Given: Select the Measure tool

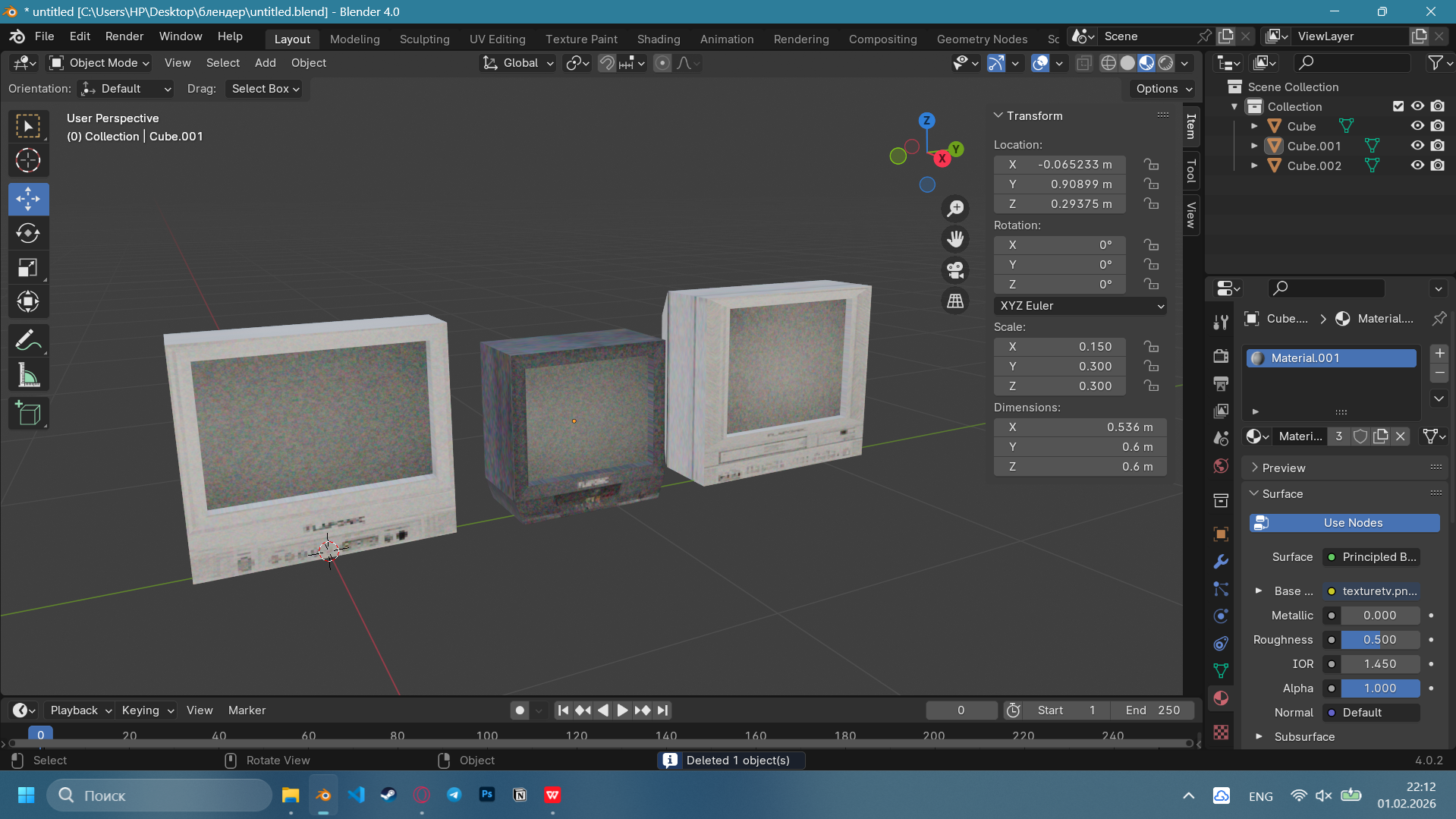Looking at the screenshot, I should tap(28, 375).
